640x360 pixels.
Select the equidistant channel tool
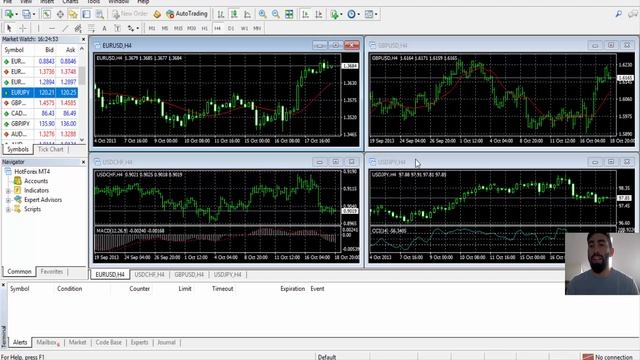pos(78,28)
